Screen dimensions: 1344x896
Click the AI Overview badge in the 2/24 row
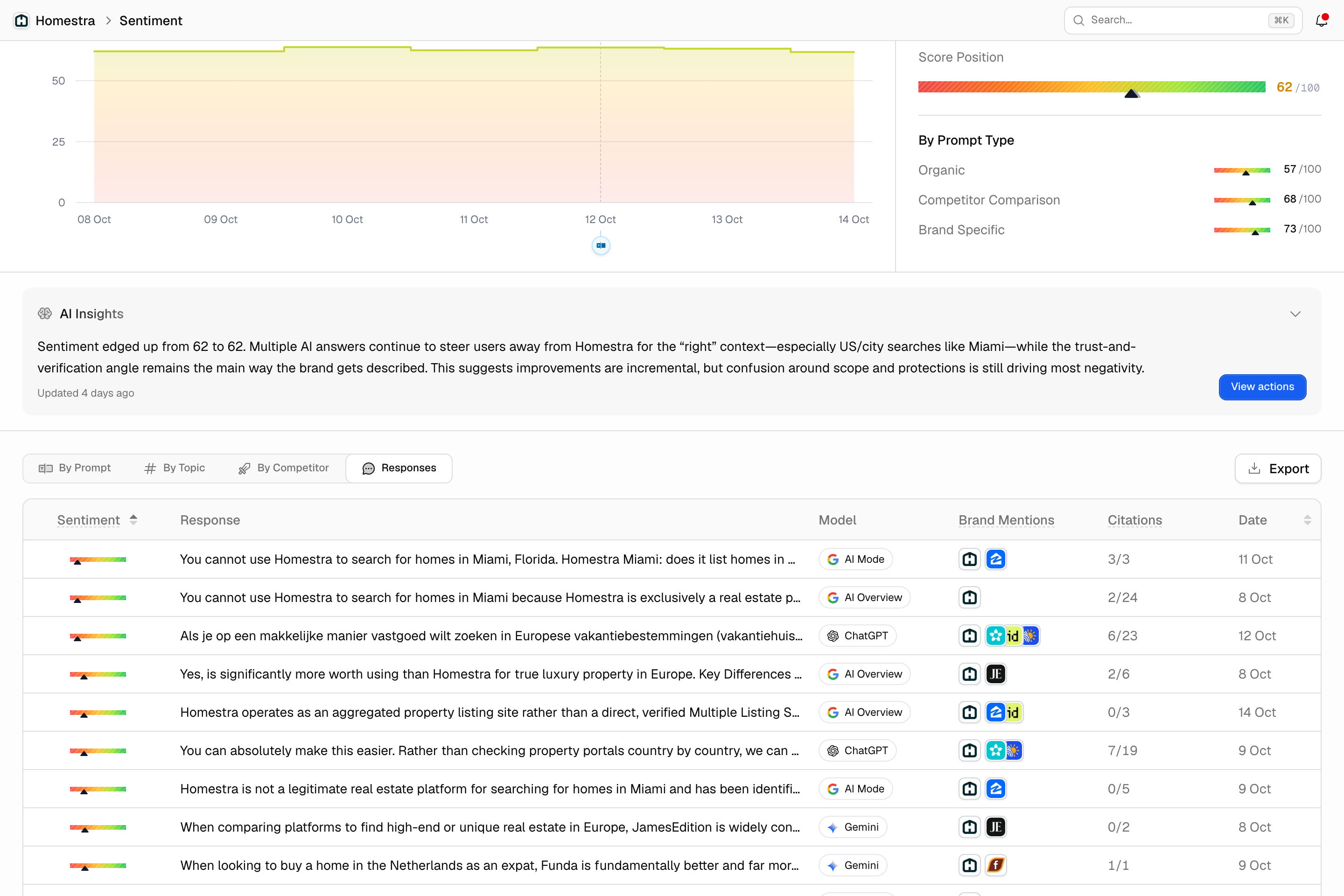point(864,598)
